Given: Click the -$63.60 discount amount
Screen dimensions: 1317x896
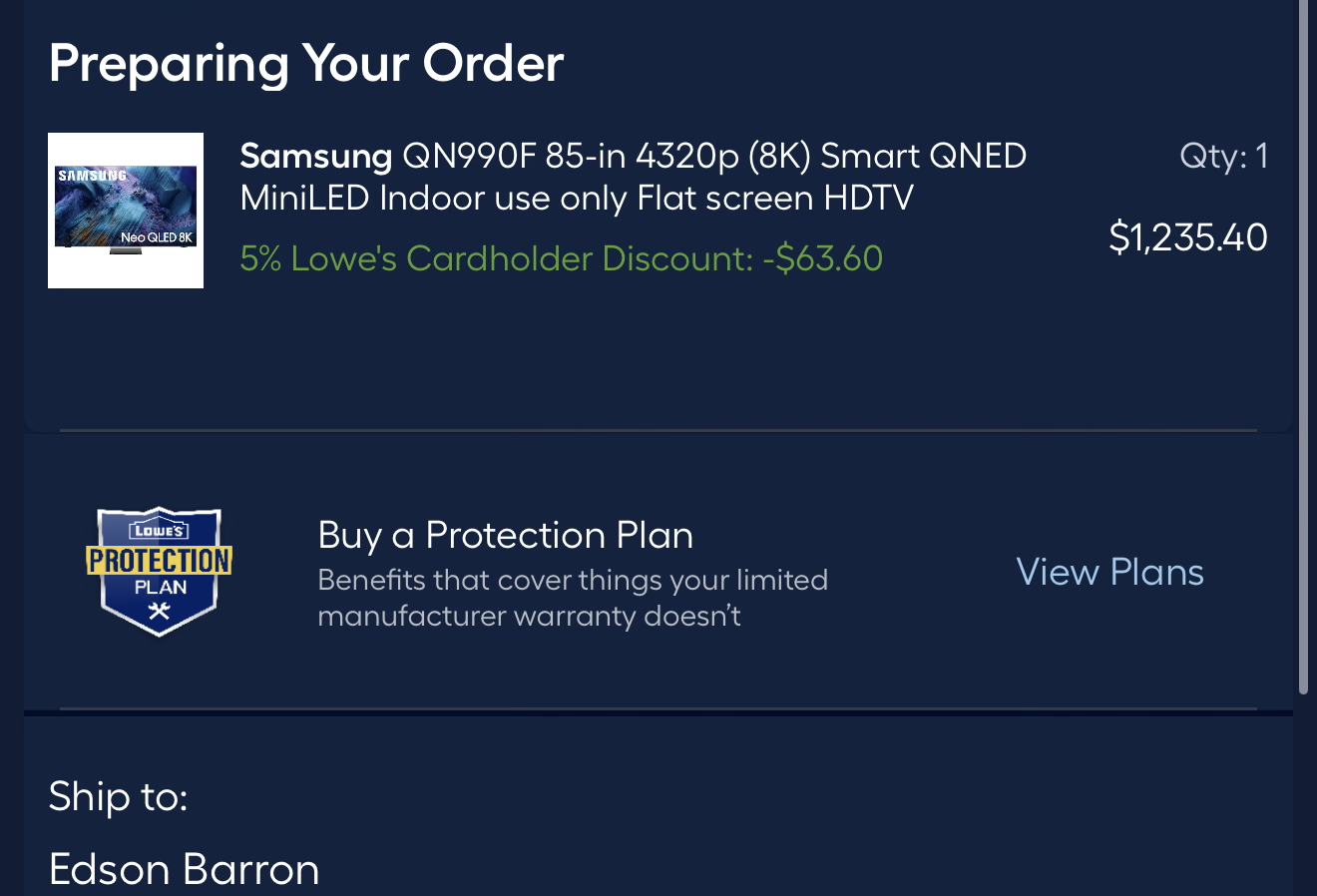Looking at the screenshot, I should 823,258.
